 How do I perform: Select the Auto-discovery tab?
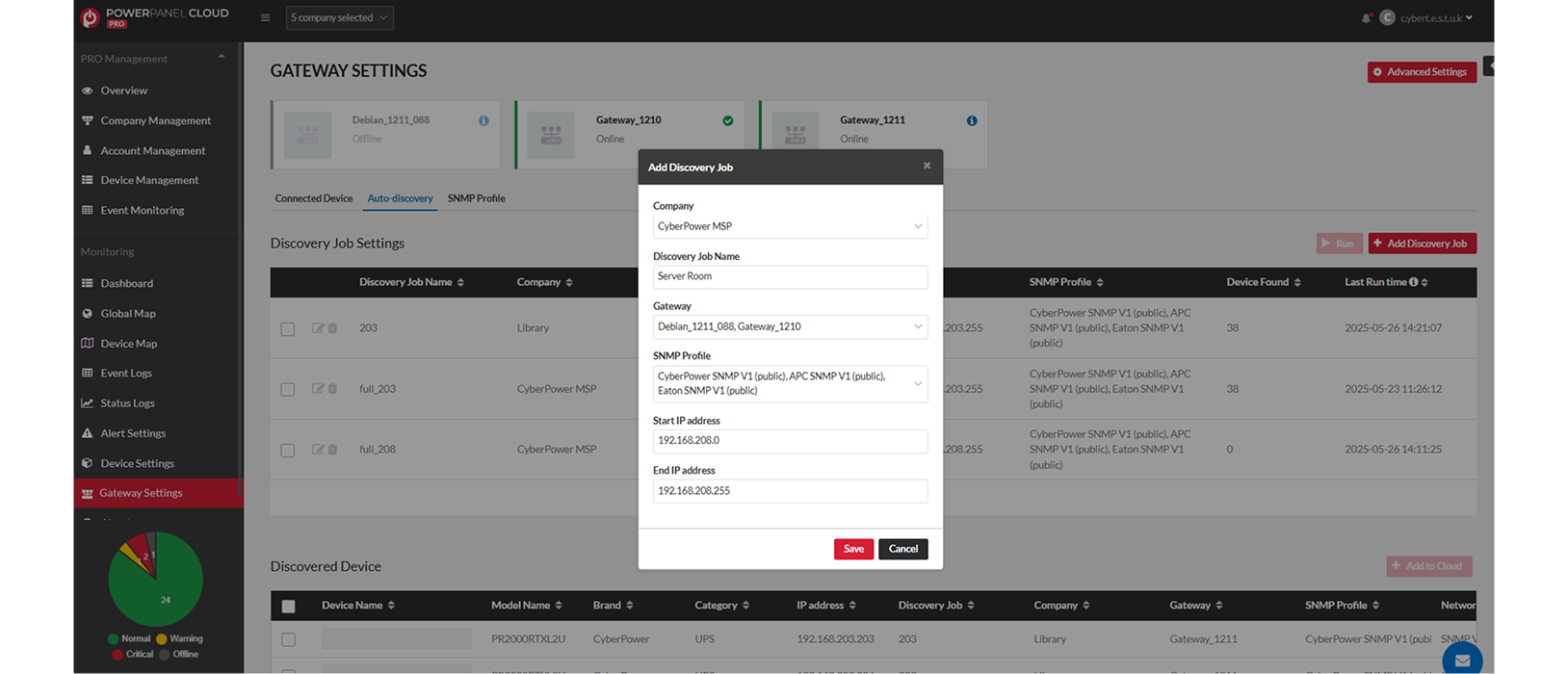tap(400, 198)
